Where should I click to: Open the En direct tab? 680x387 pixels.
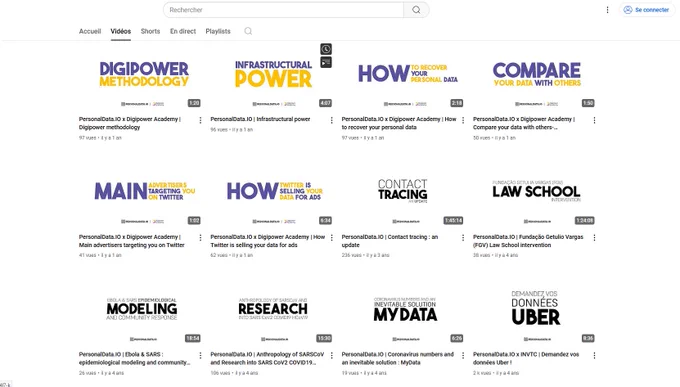click(183, 31)
